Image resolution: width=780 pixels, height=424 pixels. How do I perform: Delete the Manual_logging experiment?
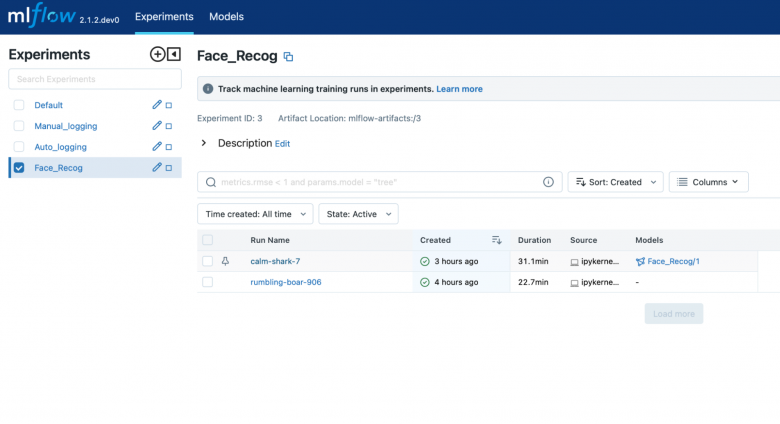[169, 126]
